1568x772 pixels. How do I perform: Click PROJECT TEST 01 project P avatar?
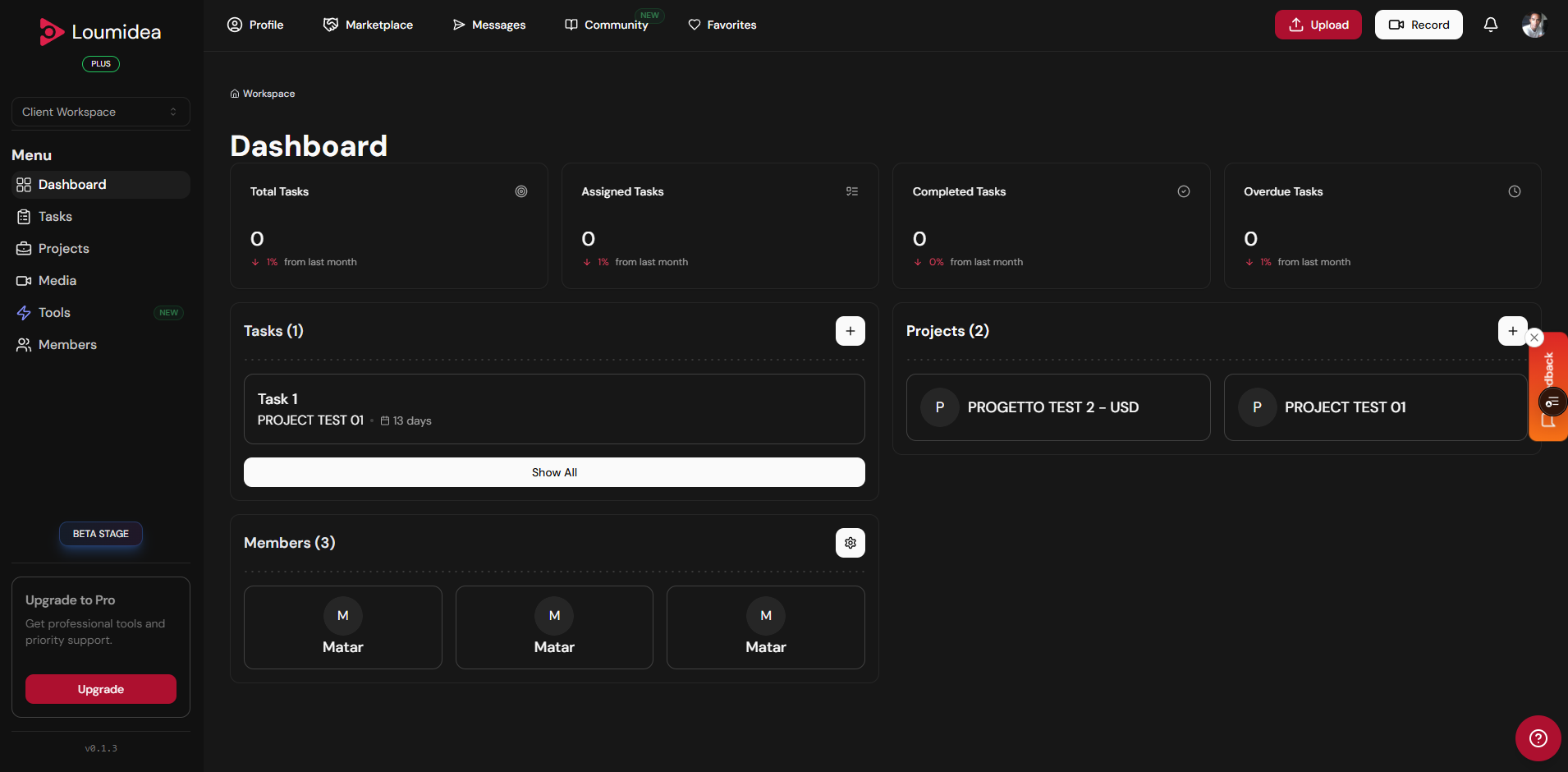point(1257,407)
